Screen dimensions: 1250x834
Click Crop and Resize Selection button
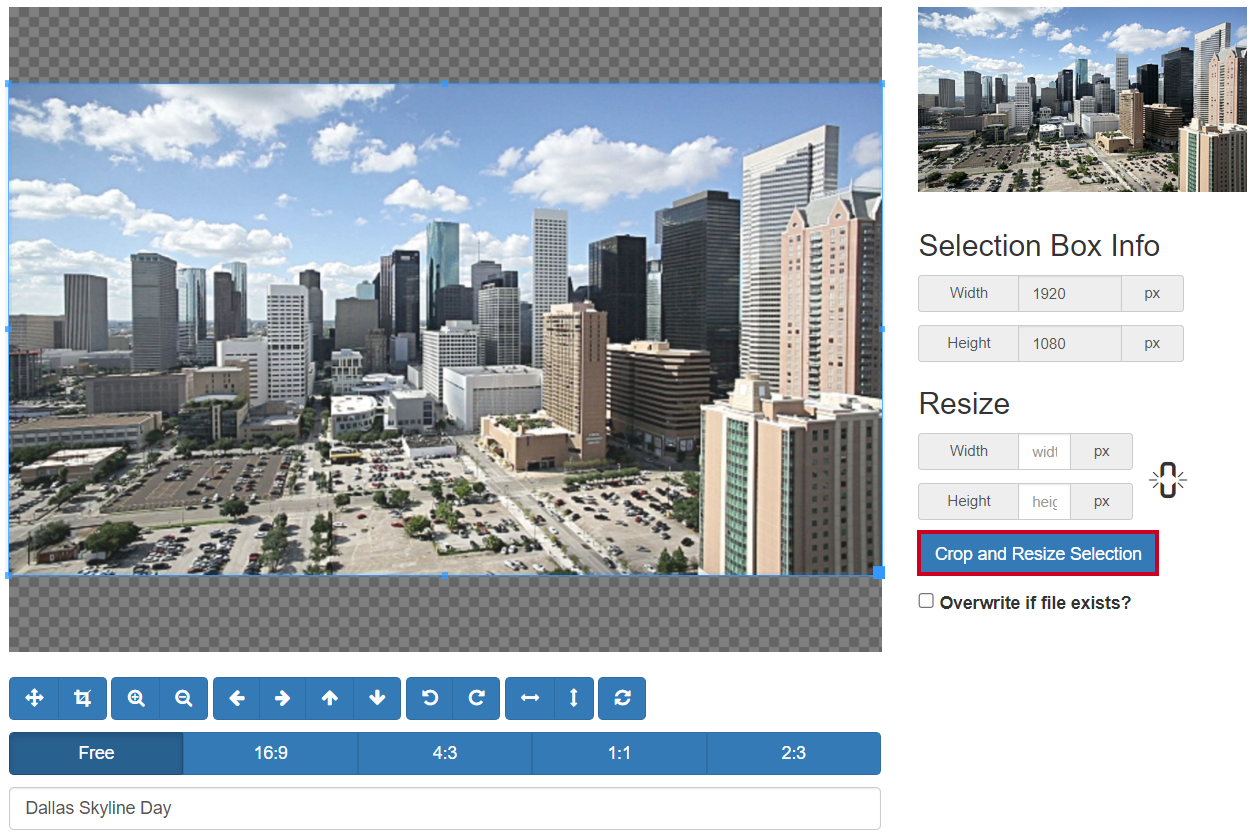(1038, 553)
